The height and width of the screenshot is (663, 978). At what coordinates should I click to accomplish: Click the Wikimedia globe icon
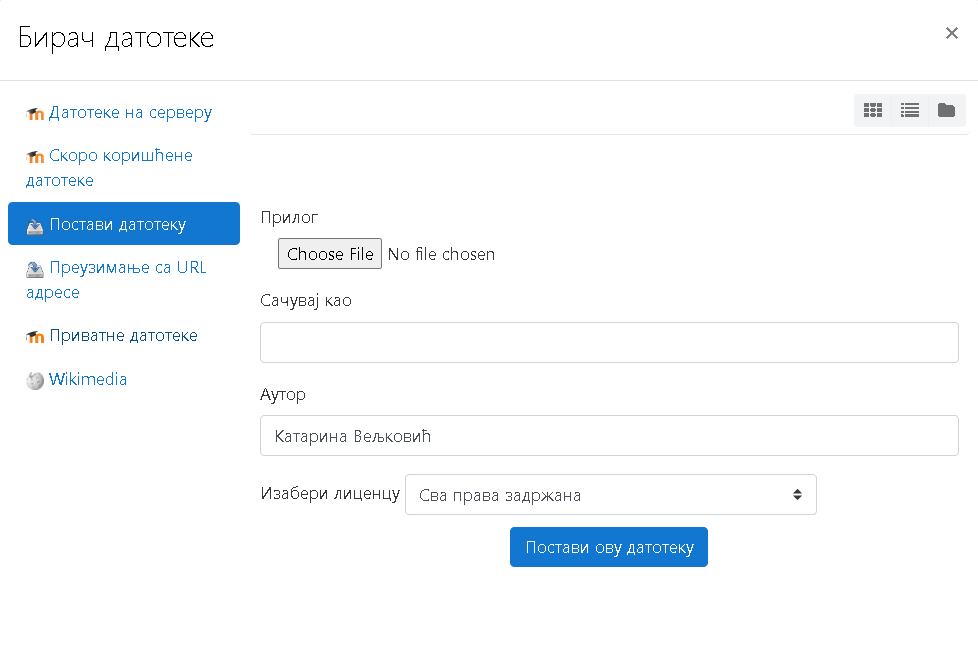[x=35, y=380]
